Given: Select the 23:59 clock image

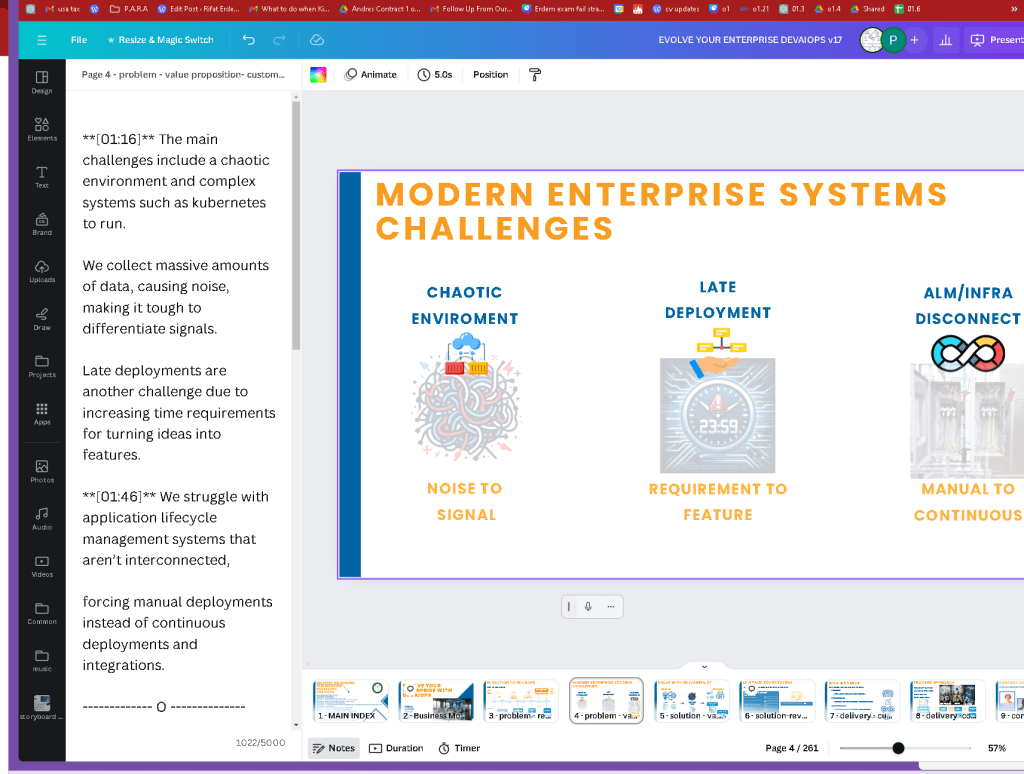Looking at the screenshot, I should click(x=717, y=415).
